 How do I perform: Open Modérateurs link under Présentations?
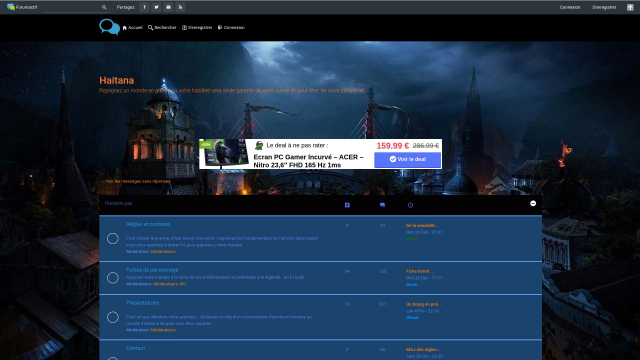[163, 330]
